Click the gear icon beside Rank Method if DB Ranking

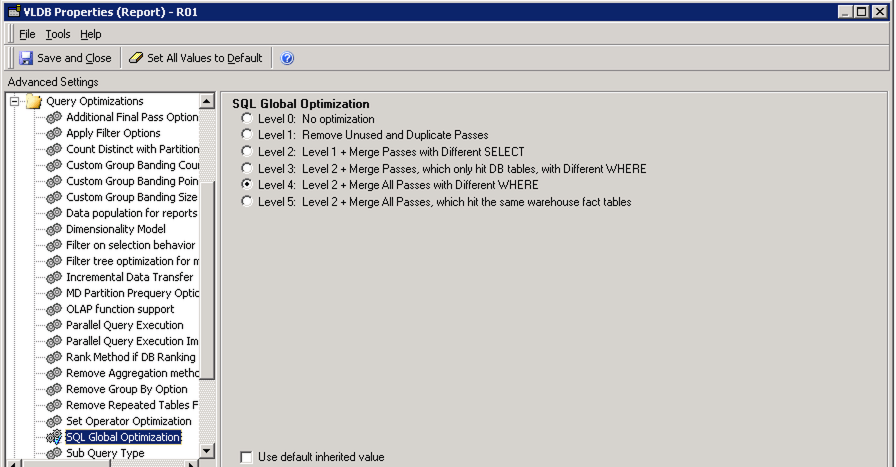pyautogui.click(x=54, y=357)
